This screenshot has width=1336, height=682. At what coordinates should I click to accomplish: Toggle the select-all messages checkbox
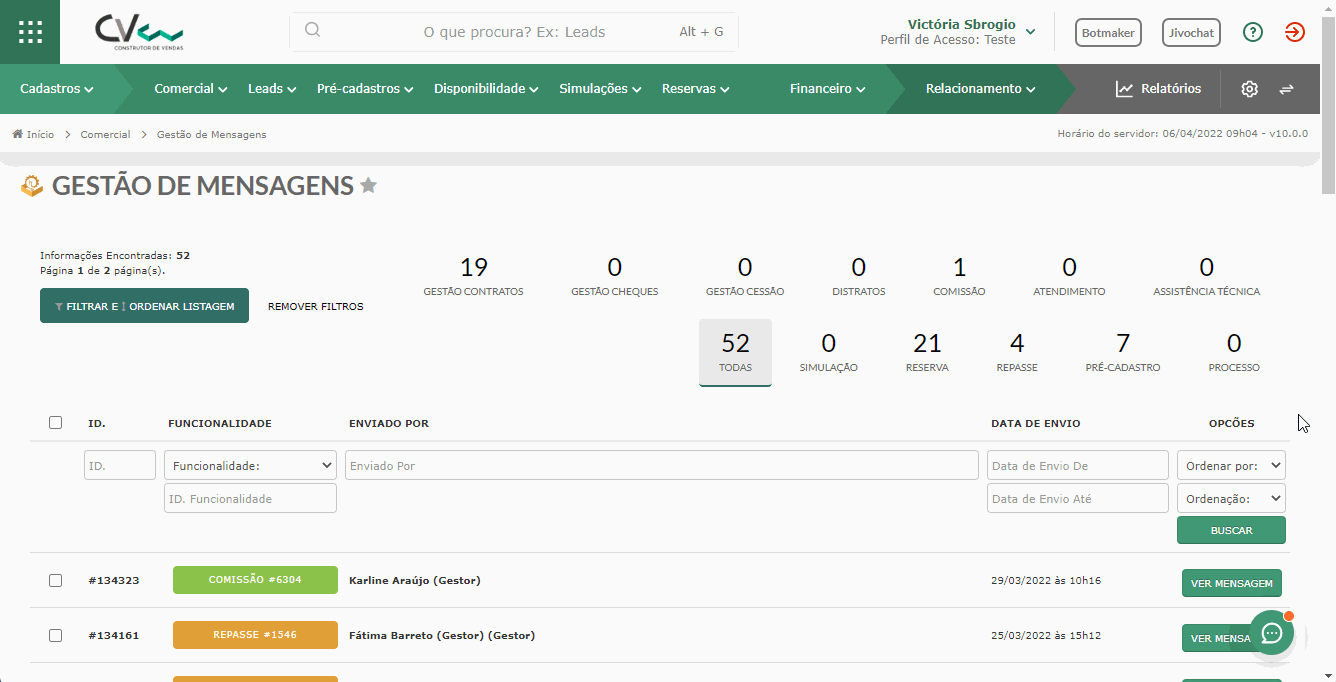click(x=56, y=423)
